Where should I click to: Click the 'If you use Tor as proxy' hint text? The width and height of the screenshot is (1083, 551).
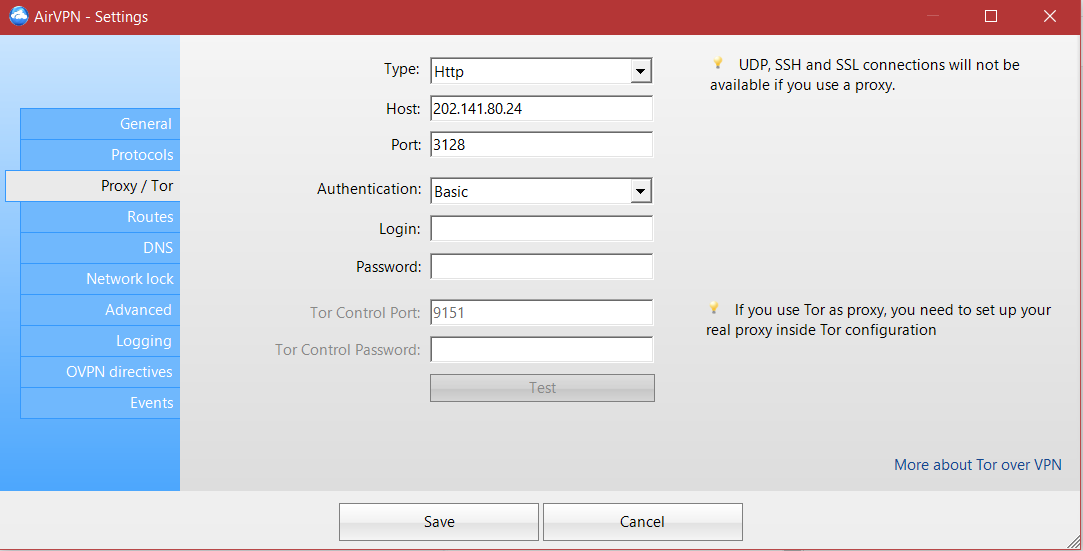coord(879,320)
